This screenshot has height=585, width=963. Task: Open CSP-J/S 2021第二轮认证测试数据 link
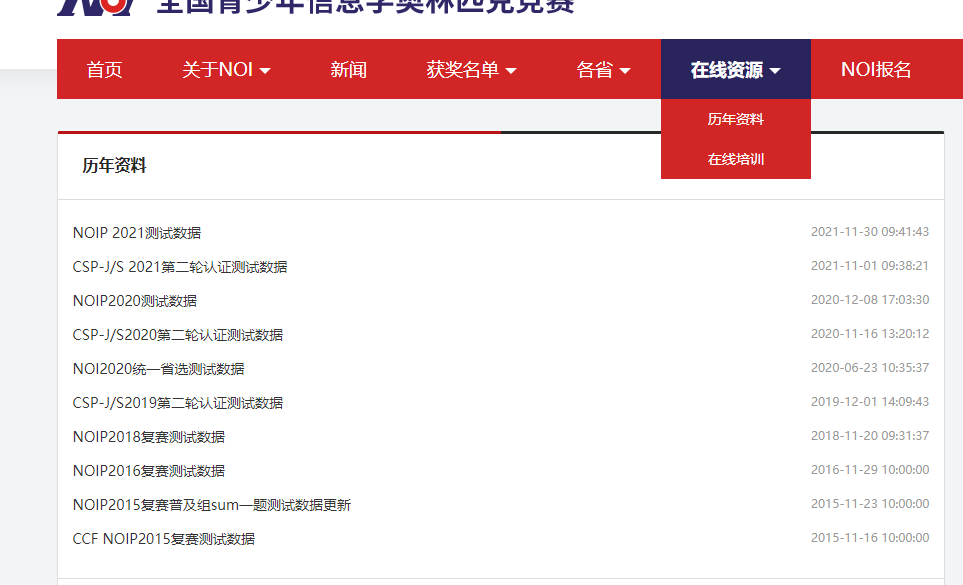tap(180, 267)
